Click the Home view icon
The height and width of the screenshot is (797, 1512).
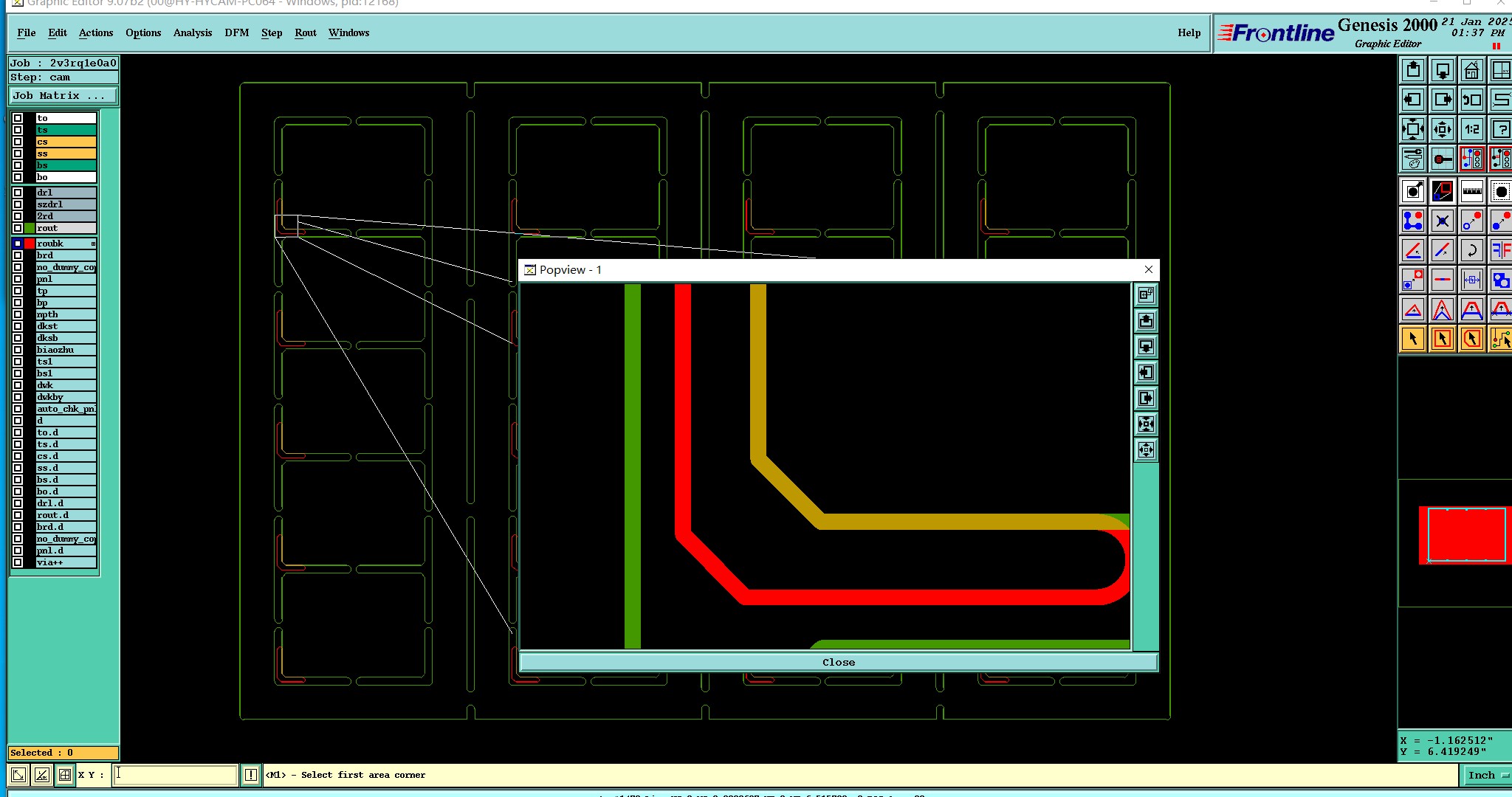(x=1471, y=71)
